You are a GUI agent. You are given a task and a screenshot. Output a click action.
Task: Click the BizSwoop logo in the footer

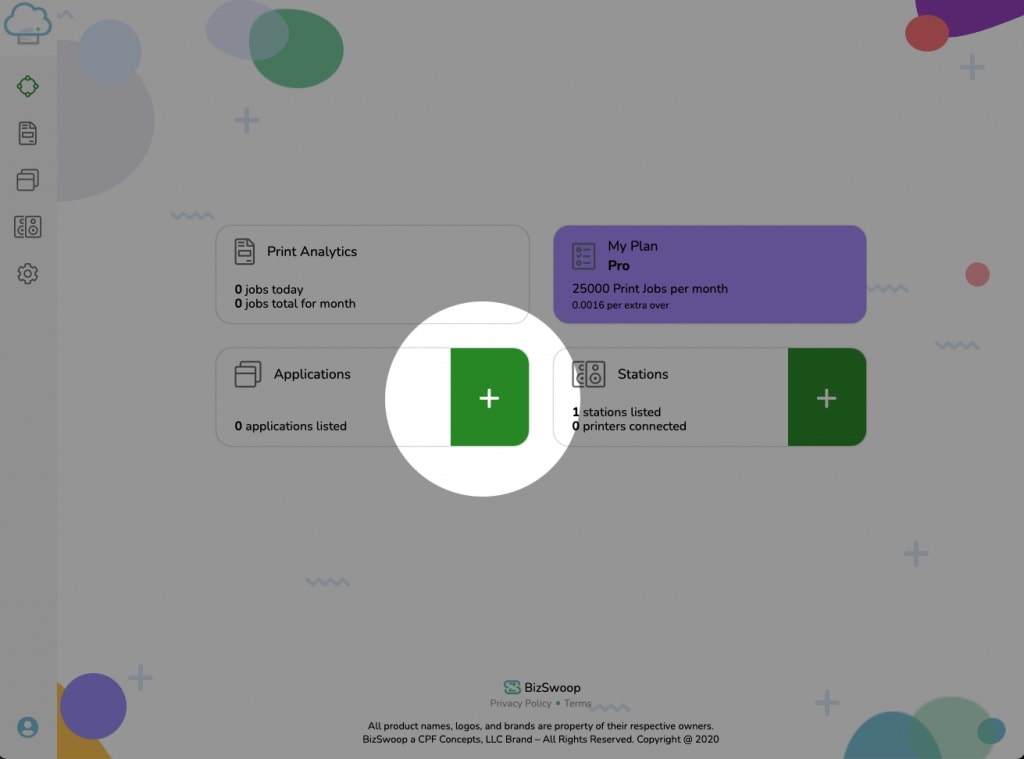click(542, 687)
